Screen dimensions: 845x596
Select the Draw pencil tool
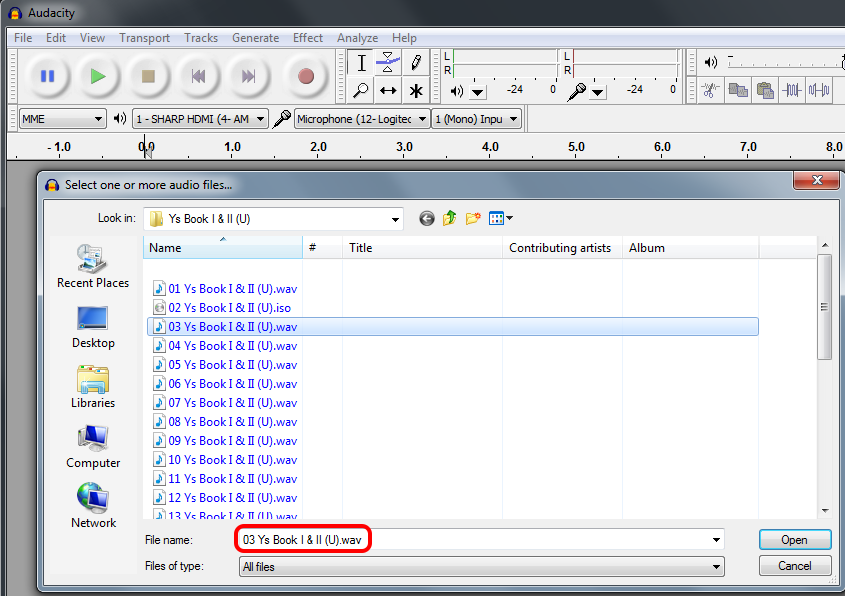[415, 63]
